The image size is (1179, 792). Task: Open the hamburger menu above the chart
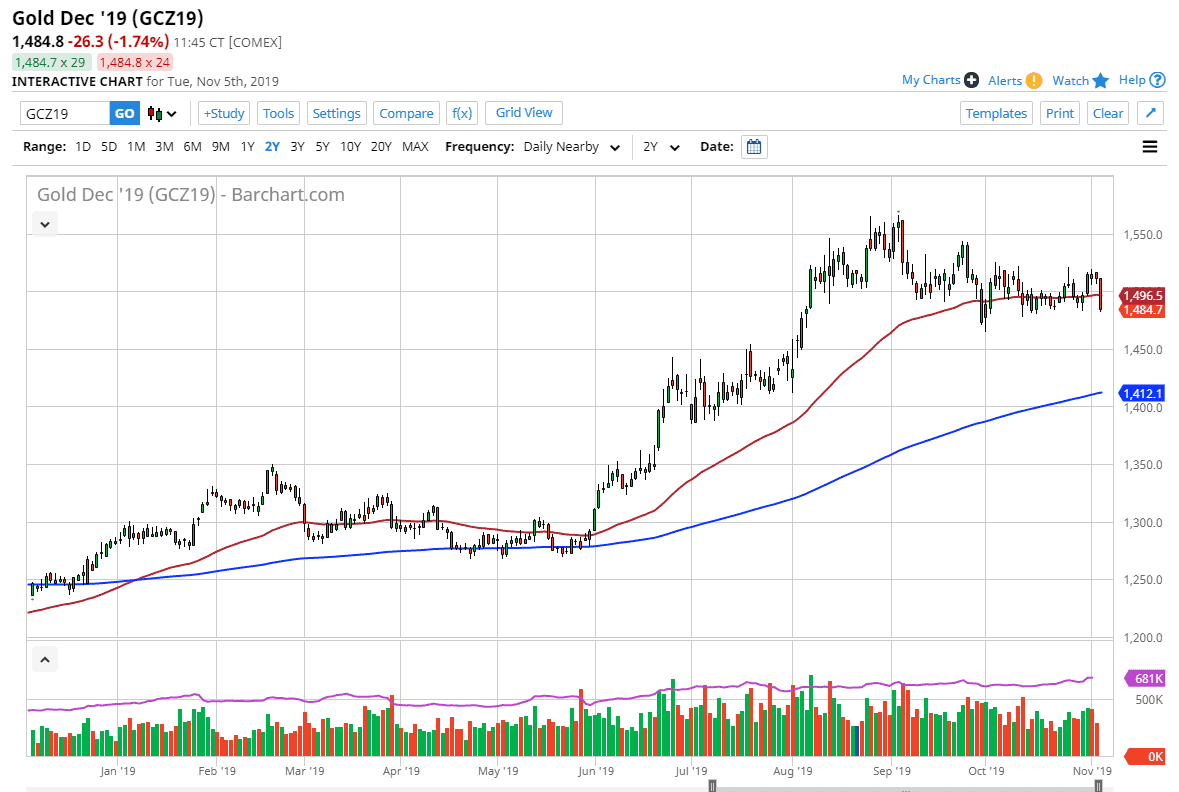click(x=1150, y=146)
